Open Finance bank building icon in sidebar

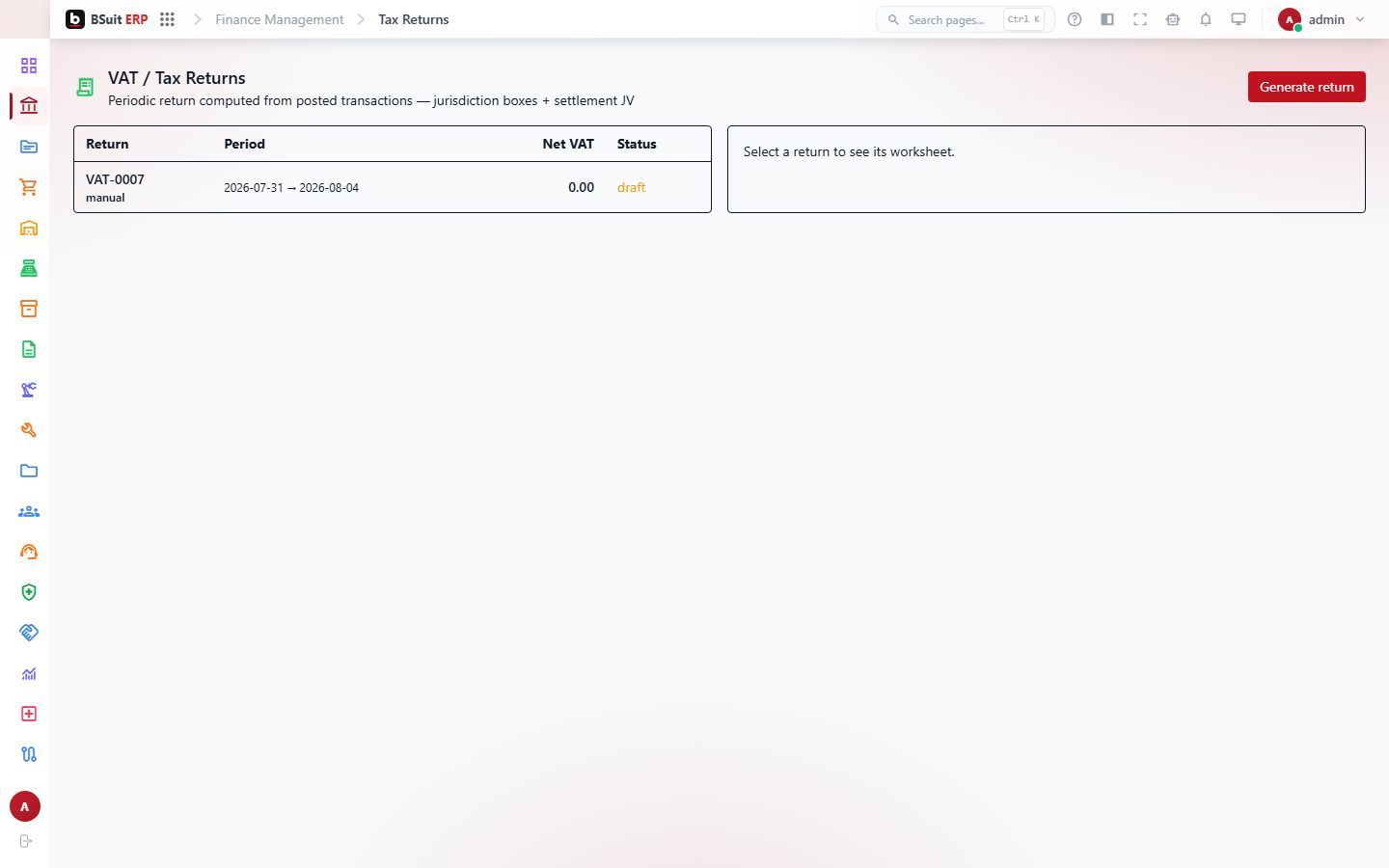coord(29,106)
